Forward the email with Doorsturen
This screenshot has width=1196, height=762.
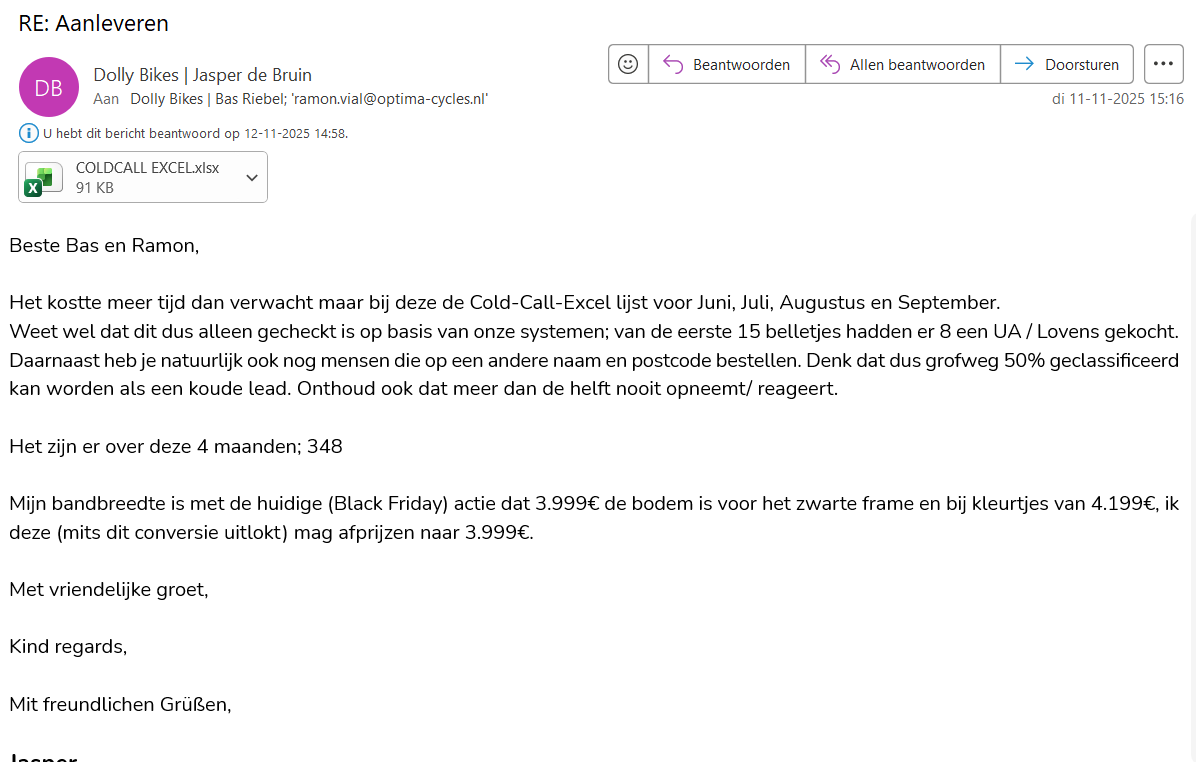point(1066,64)
